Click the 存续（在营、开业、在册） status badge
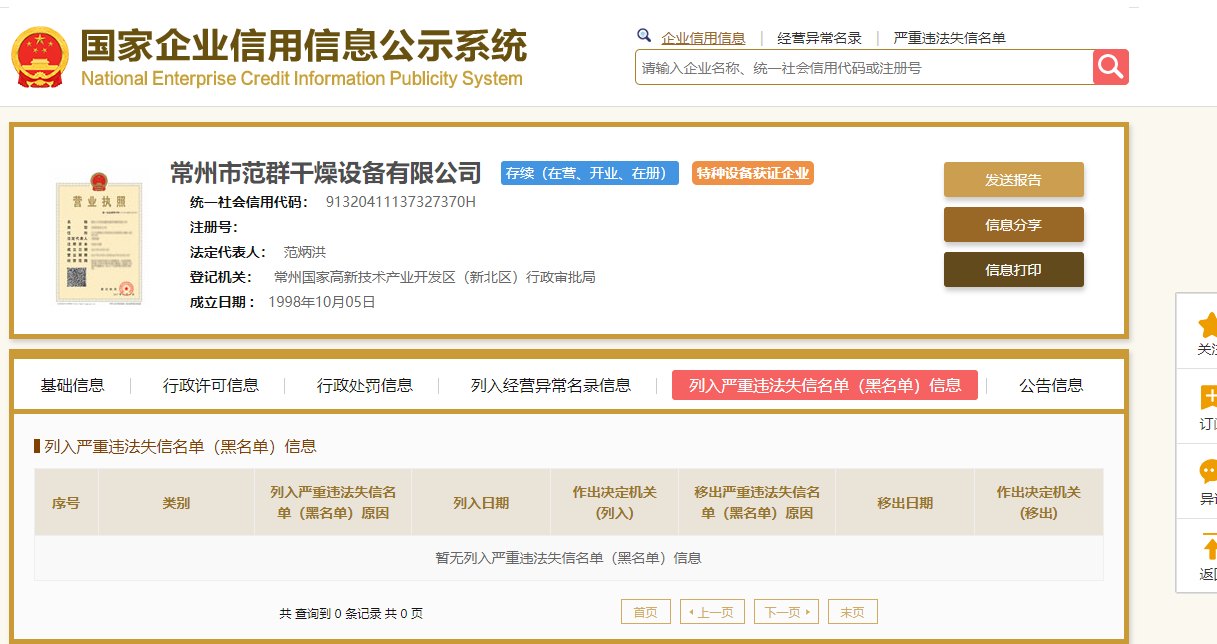Image resolution: width=1217 pixels, height=644 pixels. 590,173
